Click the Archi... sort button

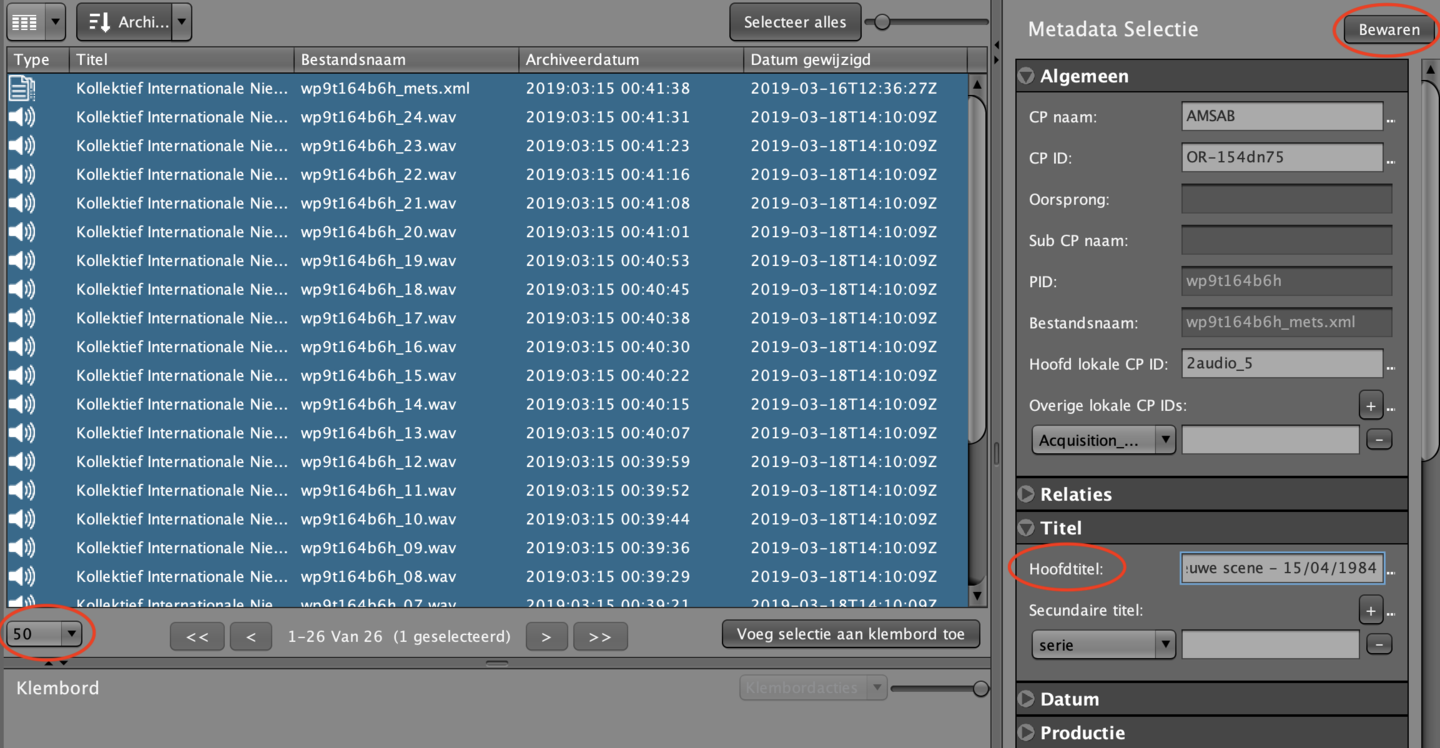(x=124, y=21)
